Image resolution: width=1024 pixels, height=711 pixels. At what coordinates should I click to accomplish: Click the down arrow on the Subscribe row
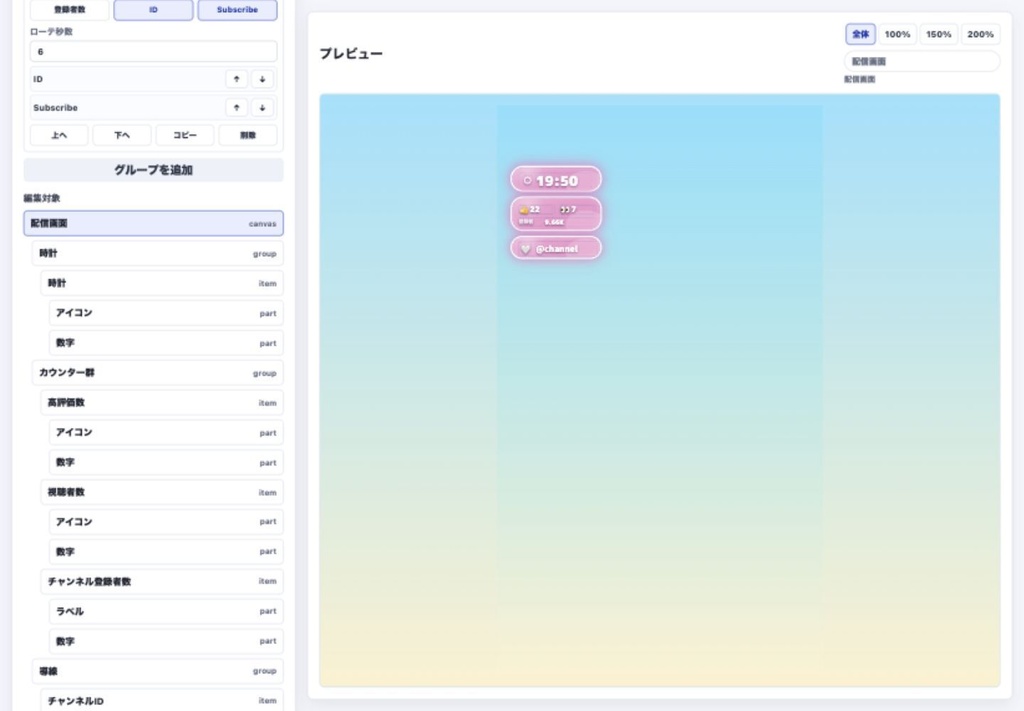click(263, 108)
